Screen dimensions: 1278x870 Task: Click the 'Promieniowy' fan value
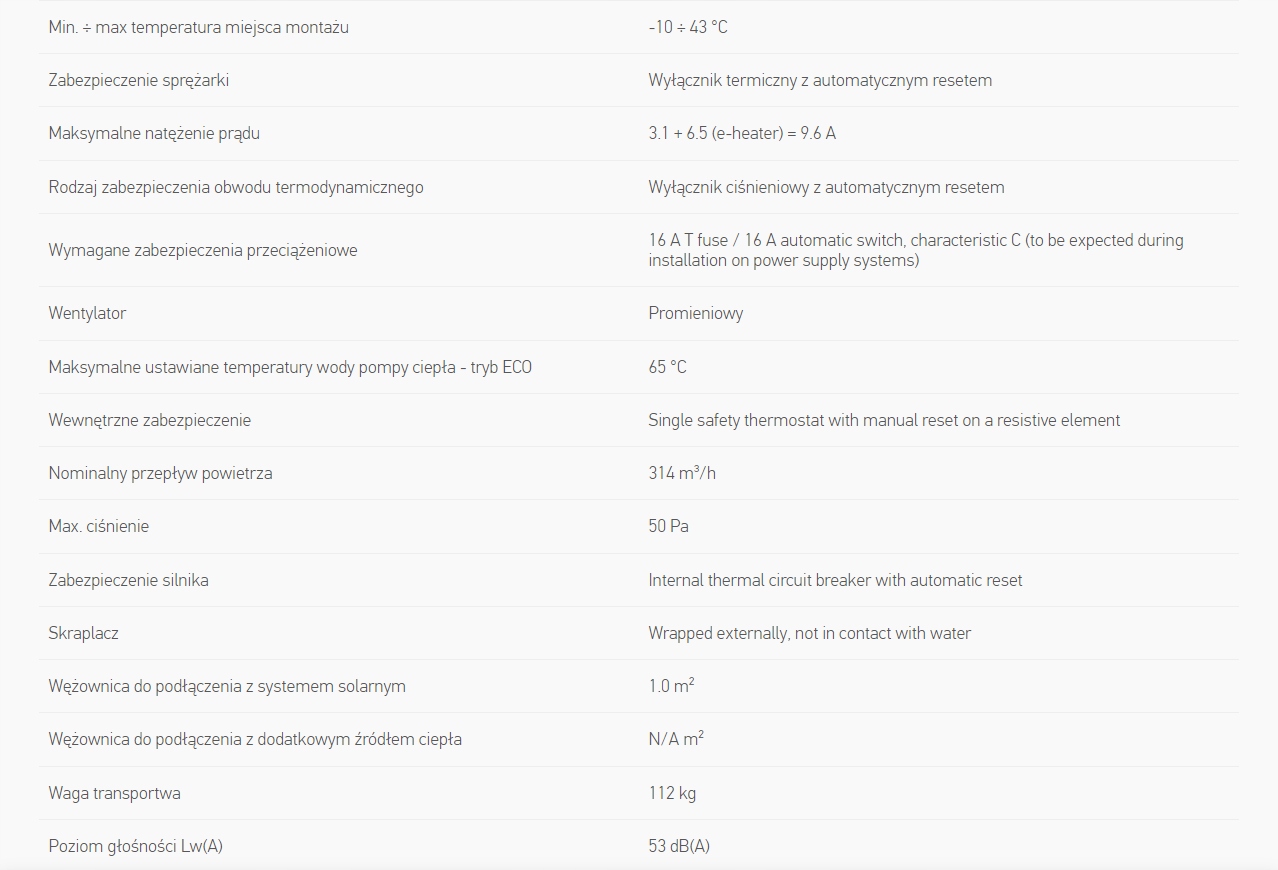[695, 313]
